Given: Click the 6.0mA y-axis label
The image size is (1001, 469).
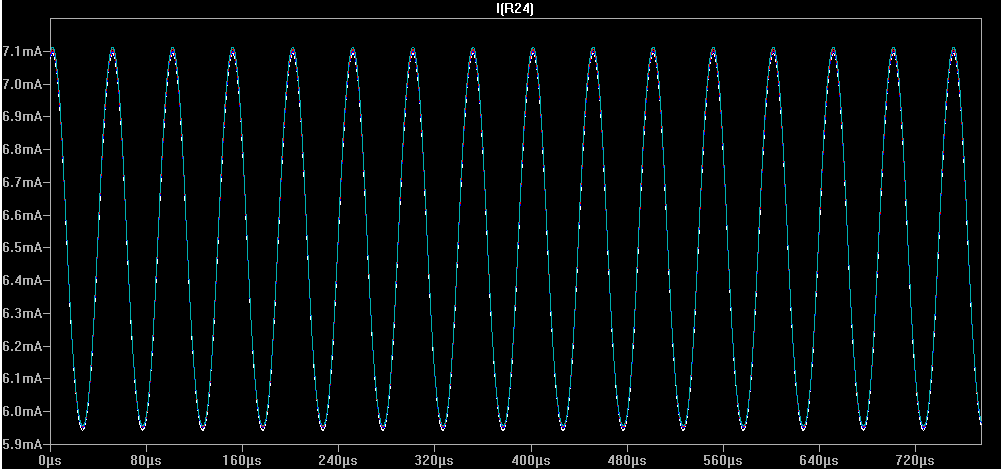Looking at the screenshot, I should pyautogui.click(x=20, y=411).
